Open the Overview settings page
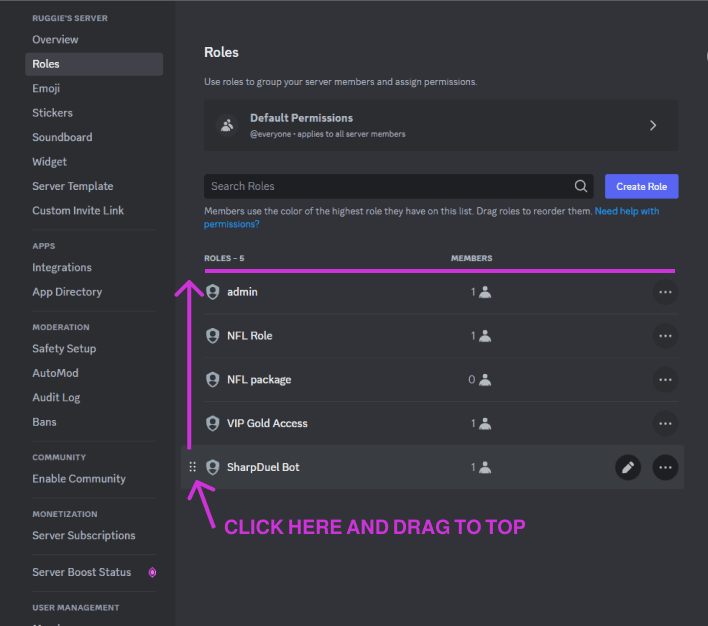This screenshot has width=708, height=626. tap(55, 40)
